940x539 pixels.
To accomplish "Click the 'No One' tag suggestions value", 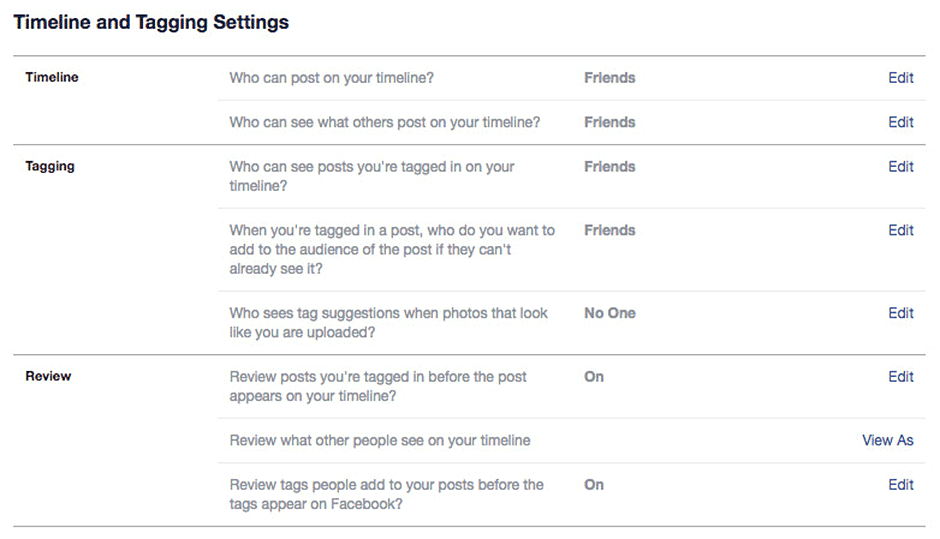I will (x=610, y=313).
